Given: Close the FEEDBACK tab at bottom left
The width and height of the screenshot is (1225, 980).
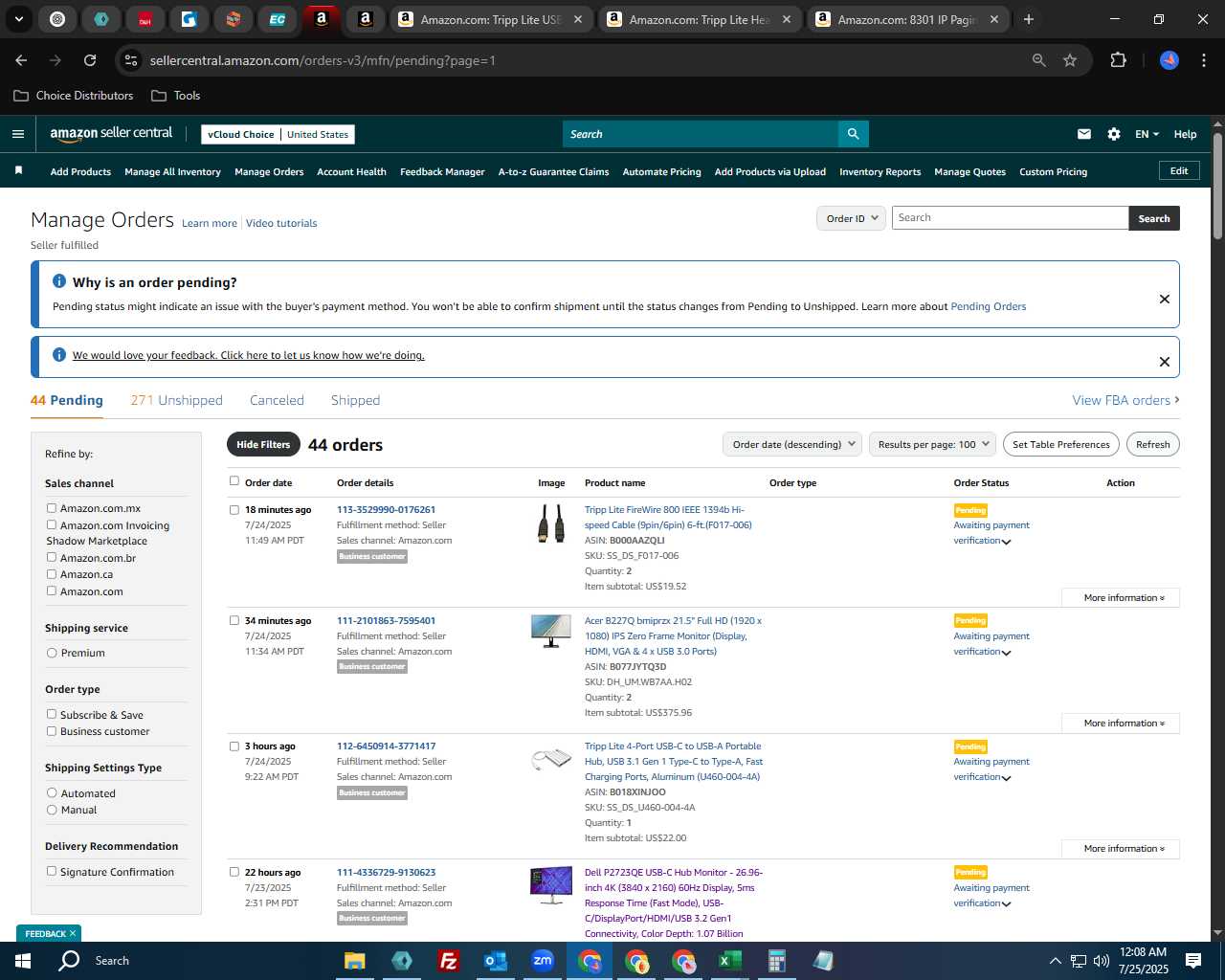Looking at the screenshot, I should pyautogui.click(x=72, y=933).
